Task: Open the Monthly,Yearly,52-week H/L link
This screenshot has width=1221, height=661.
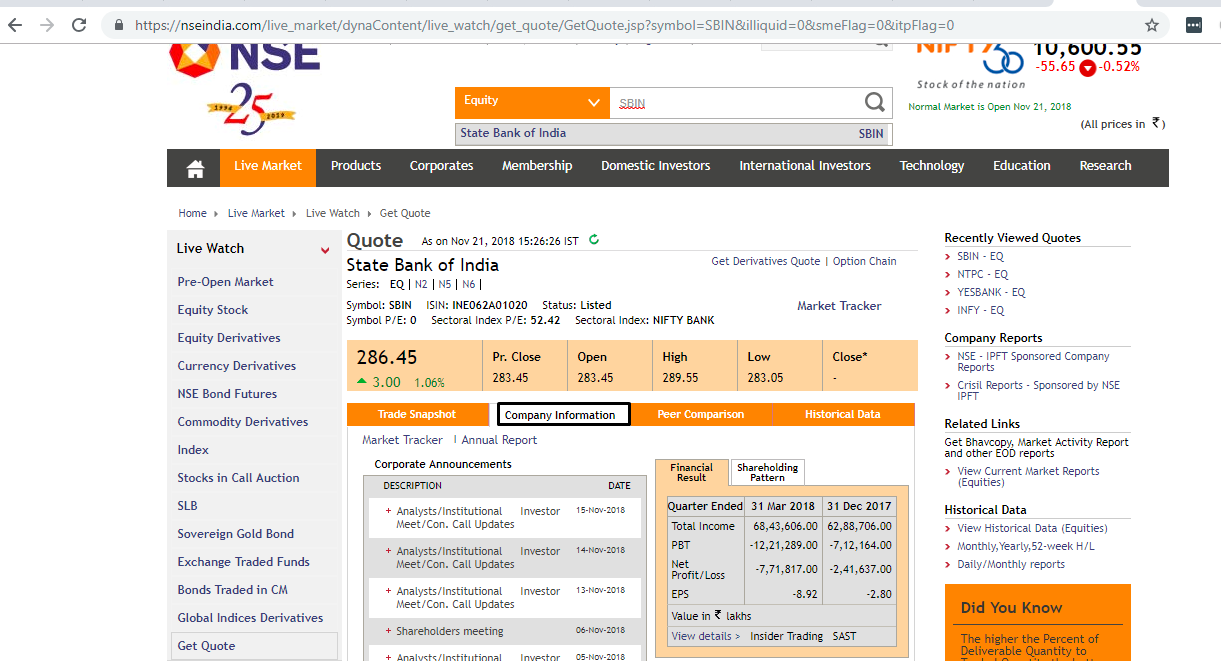Action: point(1025,546)
